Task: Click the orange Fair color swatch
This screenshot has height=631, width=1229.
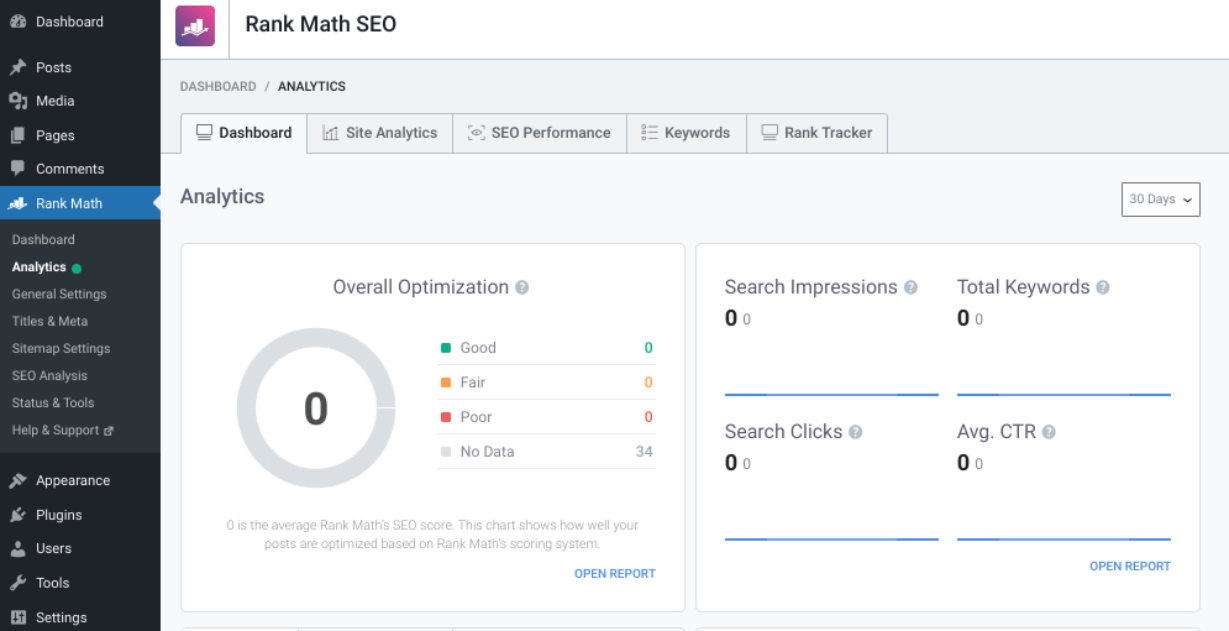Action: pyautogui.click(x=446, y=382)
